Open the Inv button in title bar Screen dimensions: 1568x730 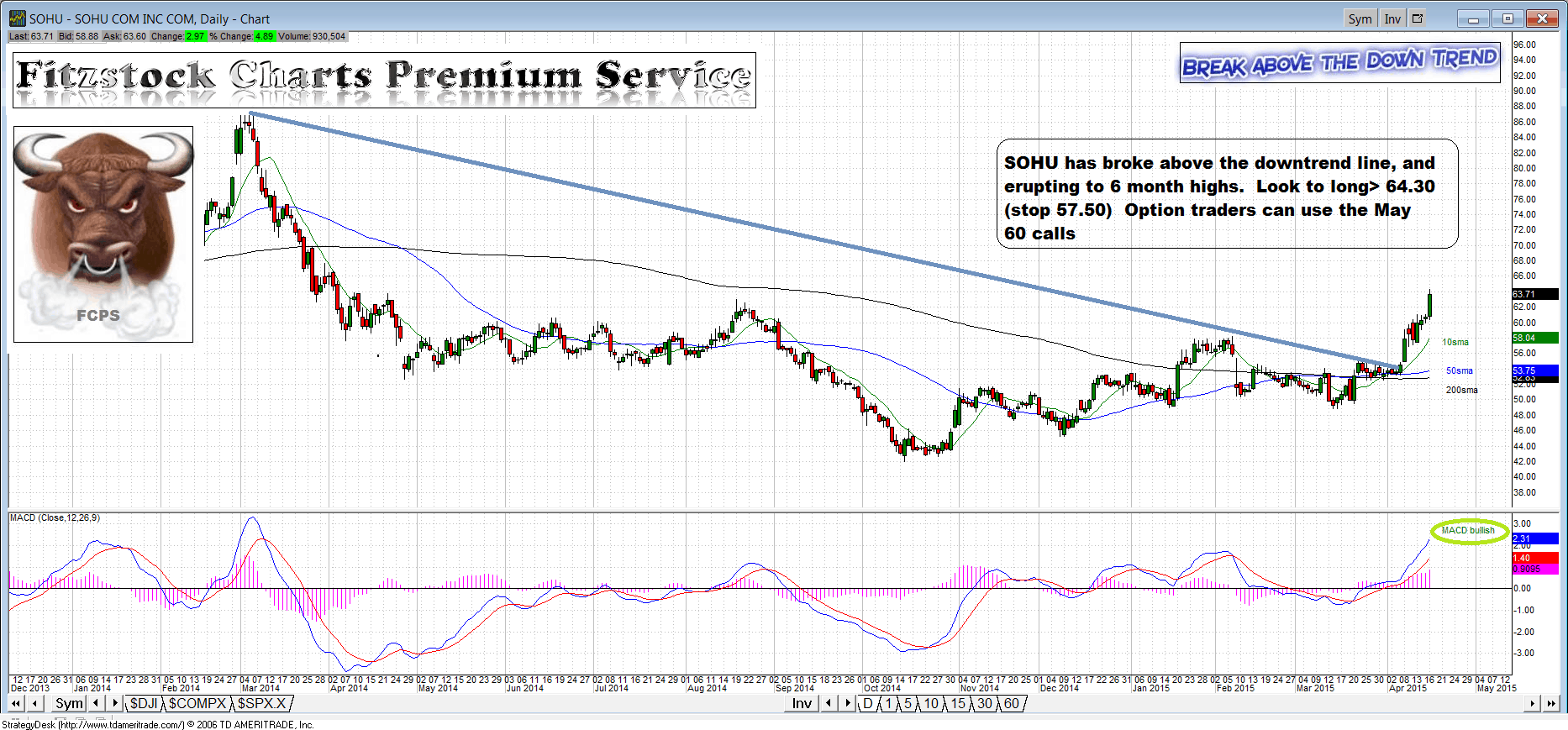click(1392, 18)
